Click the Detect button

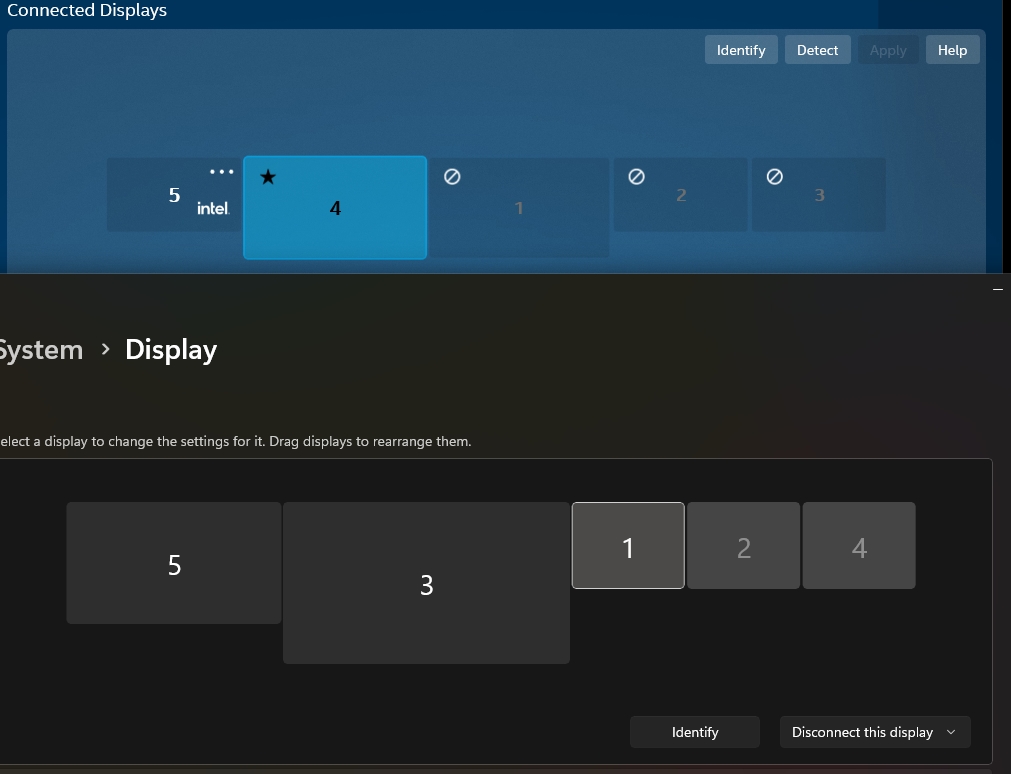817,50
